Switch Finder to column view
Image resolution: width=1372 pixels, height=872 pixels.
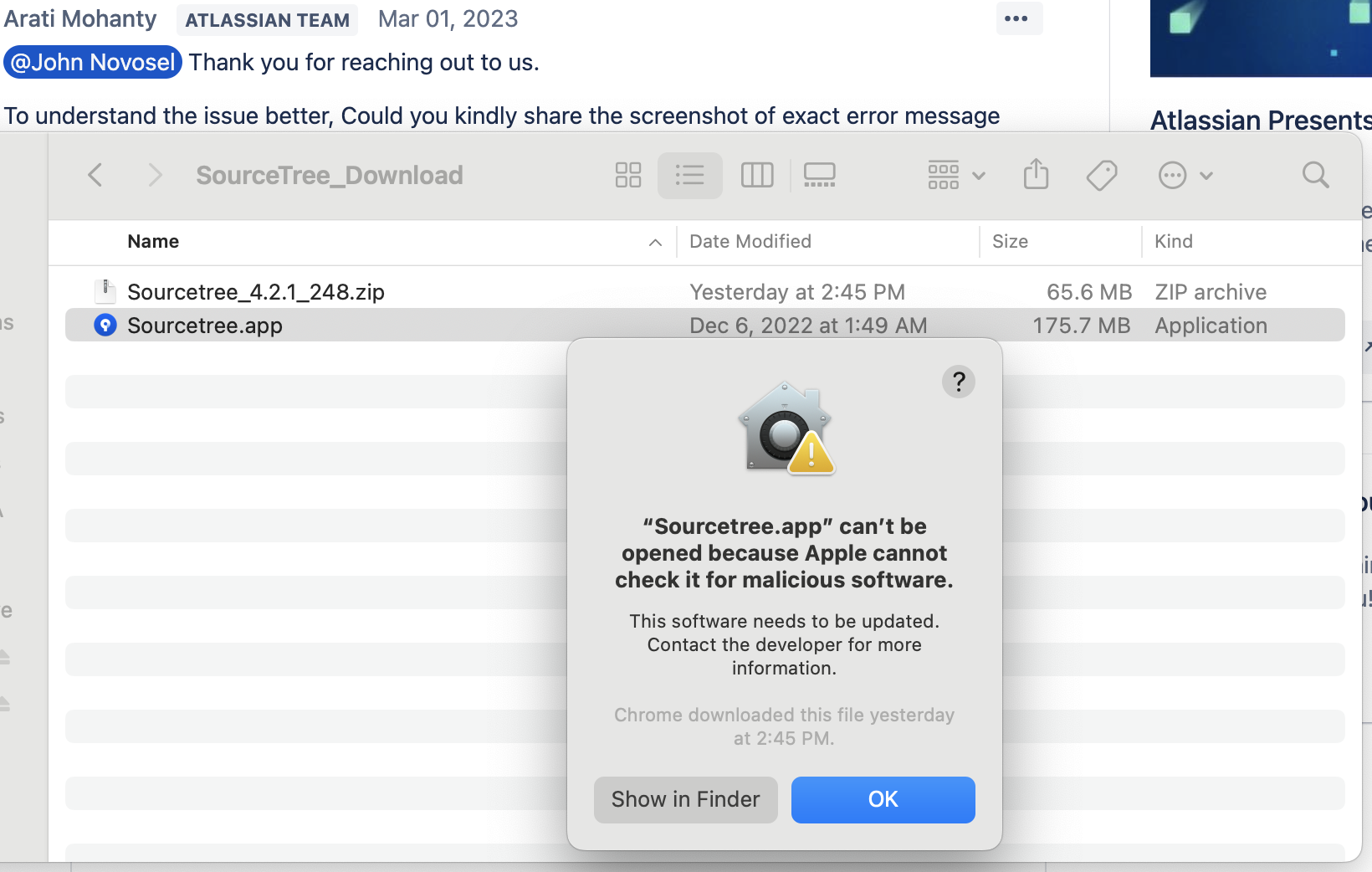(757, 175)
